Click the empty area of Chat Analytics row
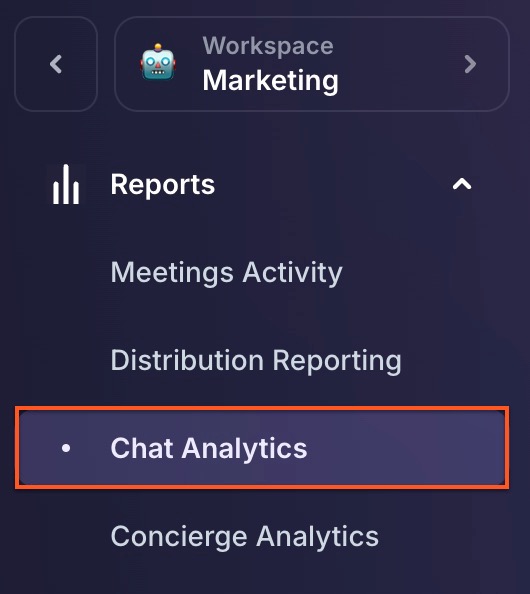The image size is (530, 594). (405, 448)
